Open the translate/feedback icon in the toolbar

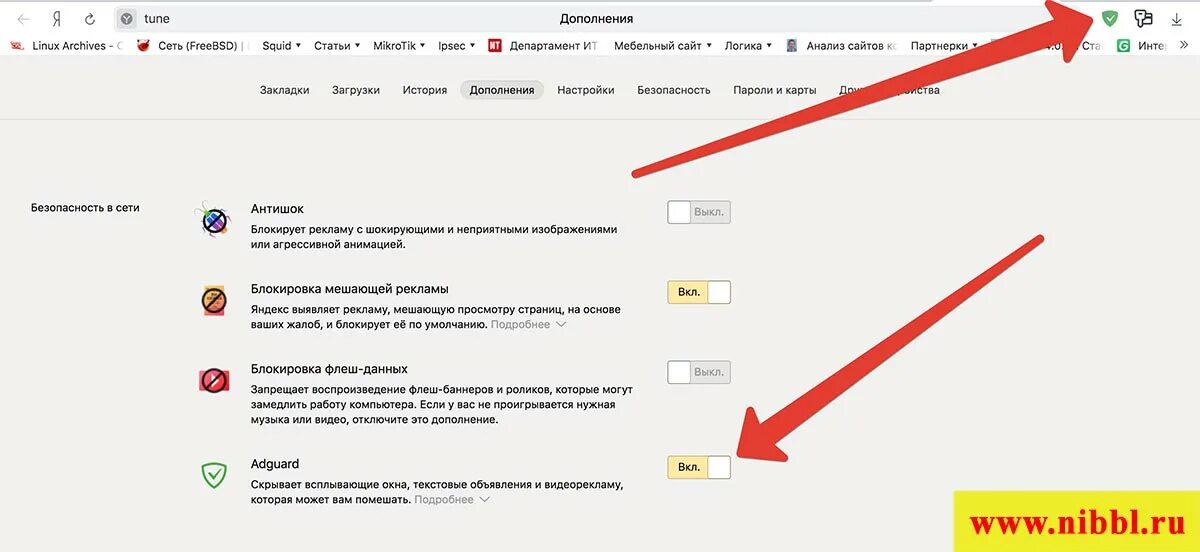tap(1144, 18)
